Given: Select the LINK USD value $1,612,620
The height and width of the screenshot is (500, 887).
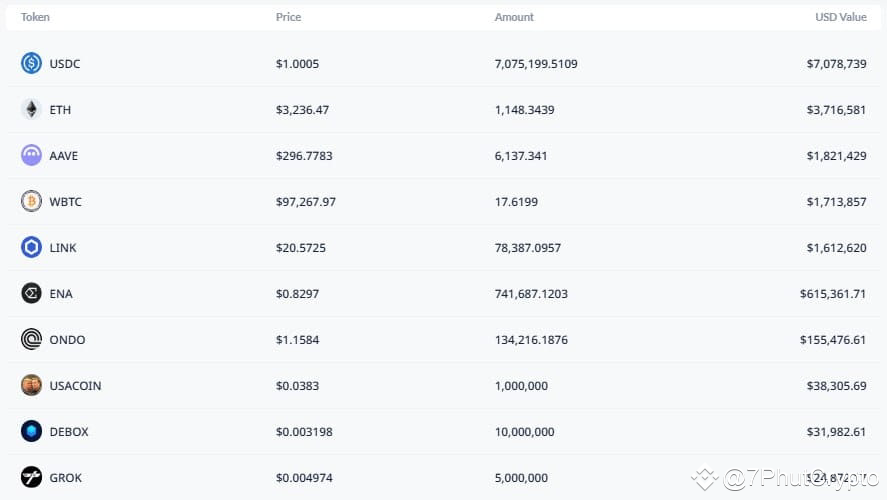Looking at the screenshot, I should coord(836,248).
